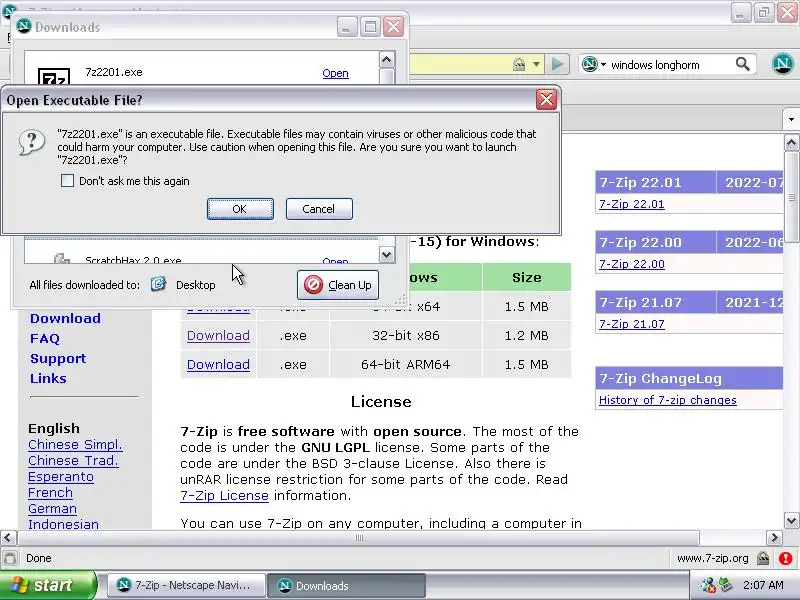Click the 2:07 AM system clock

pos(763,585)
